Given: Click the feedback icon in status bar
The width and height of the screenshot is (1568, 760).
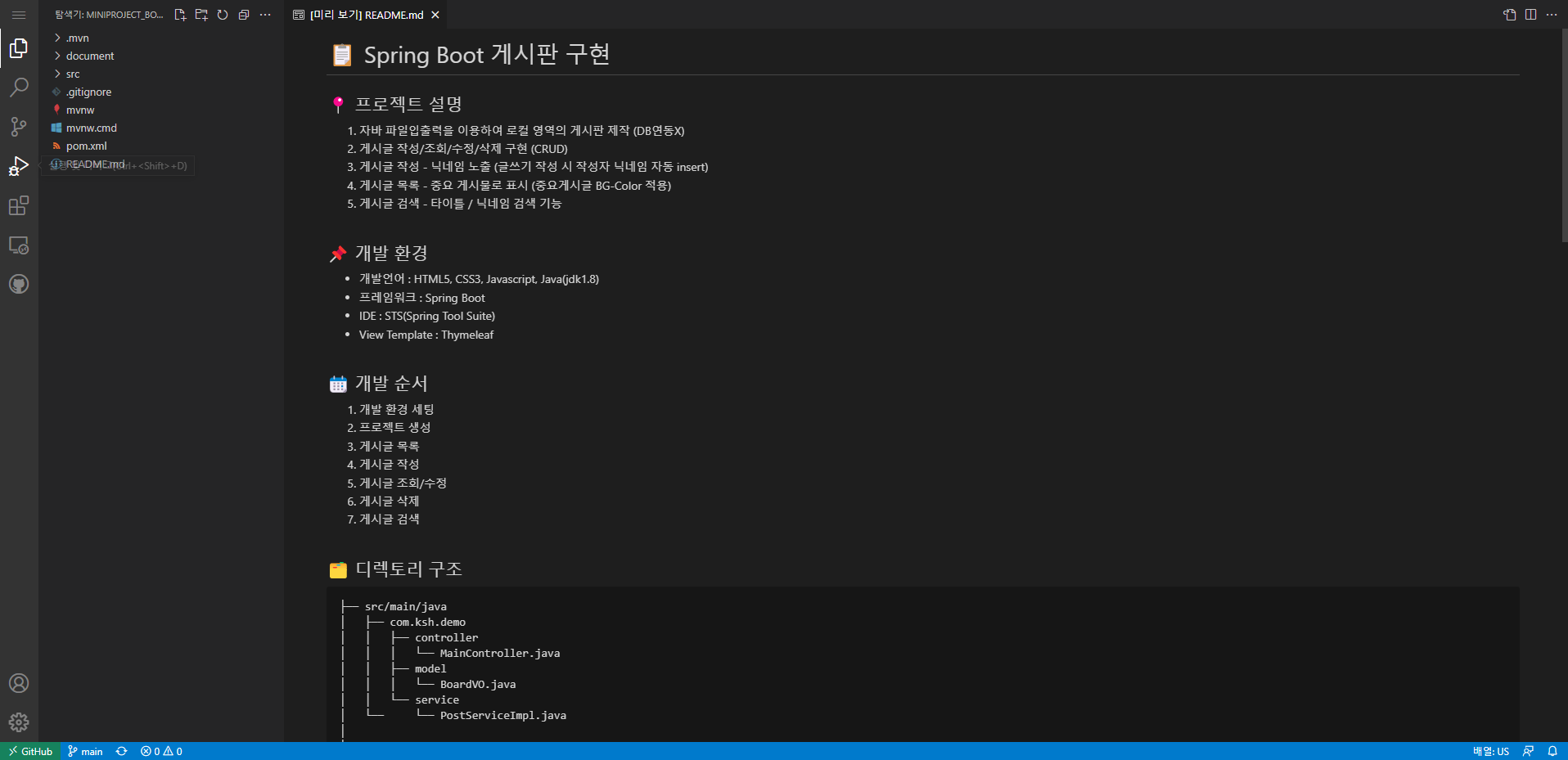Looking at the screenshot, I should click(x=1528, y=751).
